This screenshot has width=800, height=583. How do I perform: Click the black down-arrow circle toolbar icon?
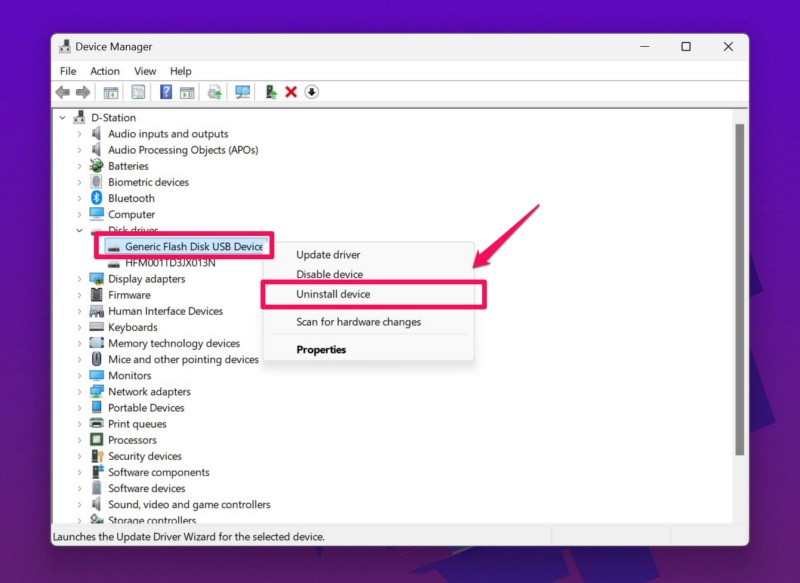311,92
